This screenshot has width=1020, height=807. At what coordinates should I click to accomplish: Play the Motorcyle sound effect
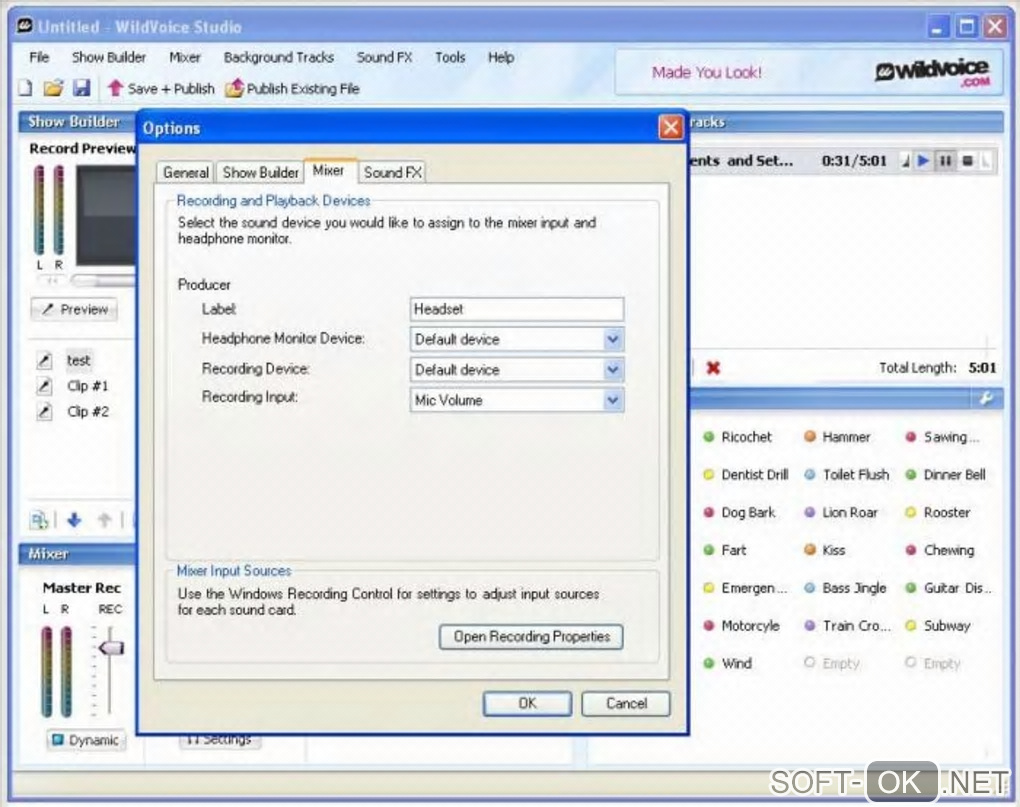click(742, 626)
